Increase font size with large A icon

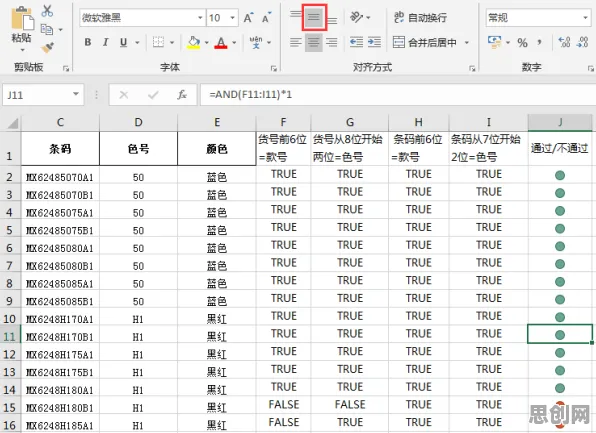(248, 17)
